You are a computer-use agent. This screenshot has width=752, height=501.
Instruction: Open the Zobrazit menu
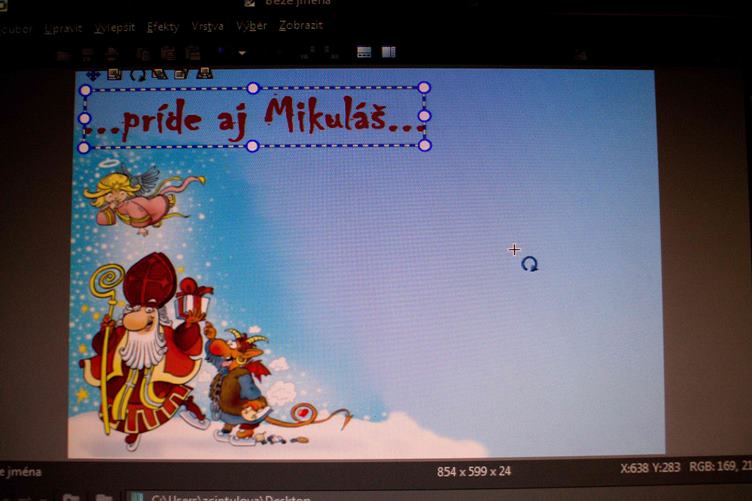pyautogui.click(x=301, y=25)
